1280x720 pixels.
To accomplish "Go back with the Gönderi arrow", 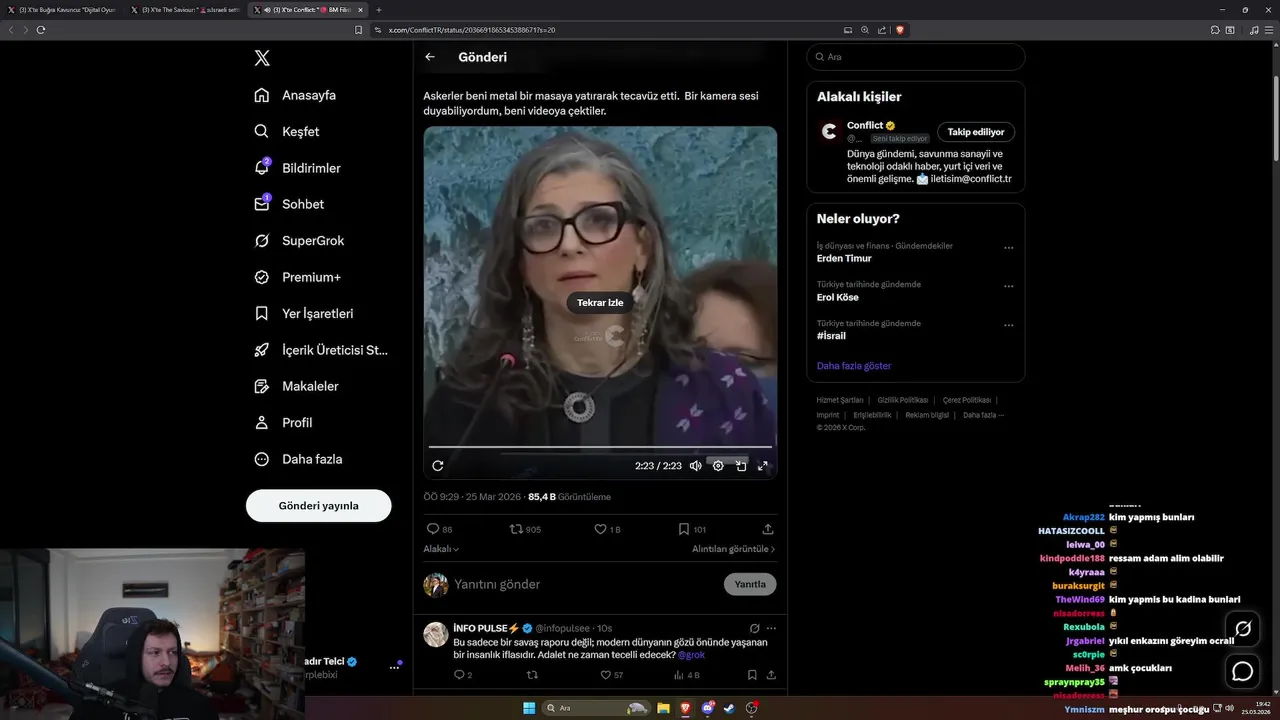I will pos(430,57).
